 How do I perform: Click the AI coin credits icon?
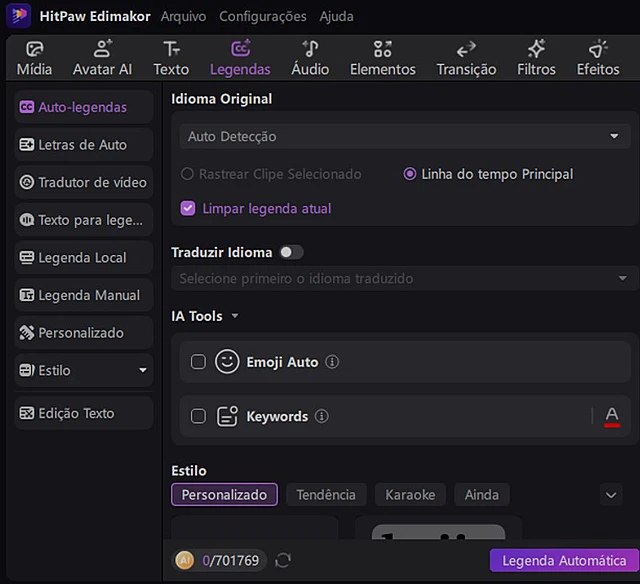pyautogui.click(x=184, y=560)
